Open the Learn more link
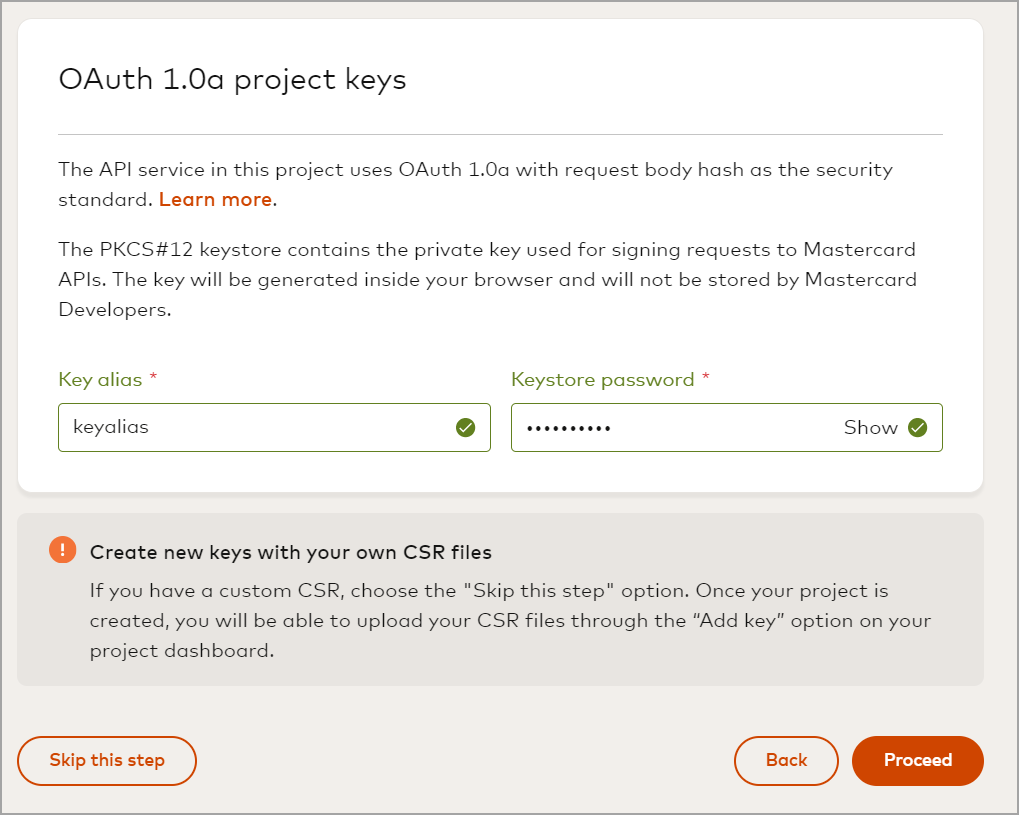This screenshot has width=1019, height=815. point(216,199)
